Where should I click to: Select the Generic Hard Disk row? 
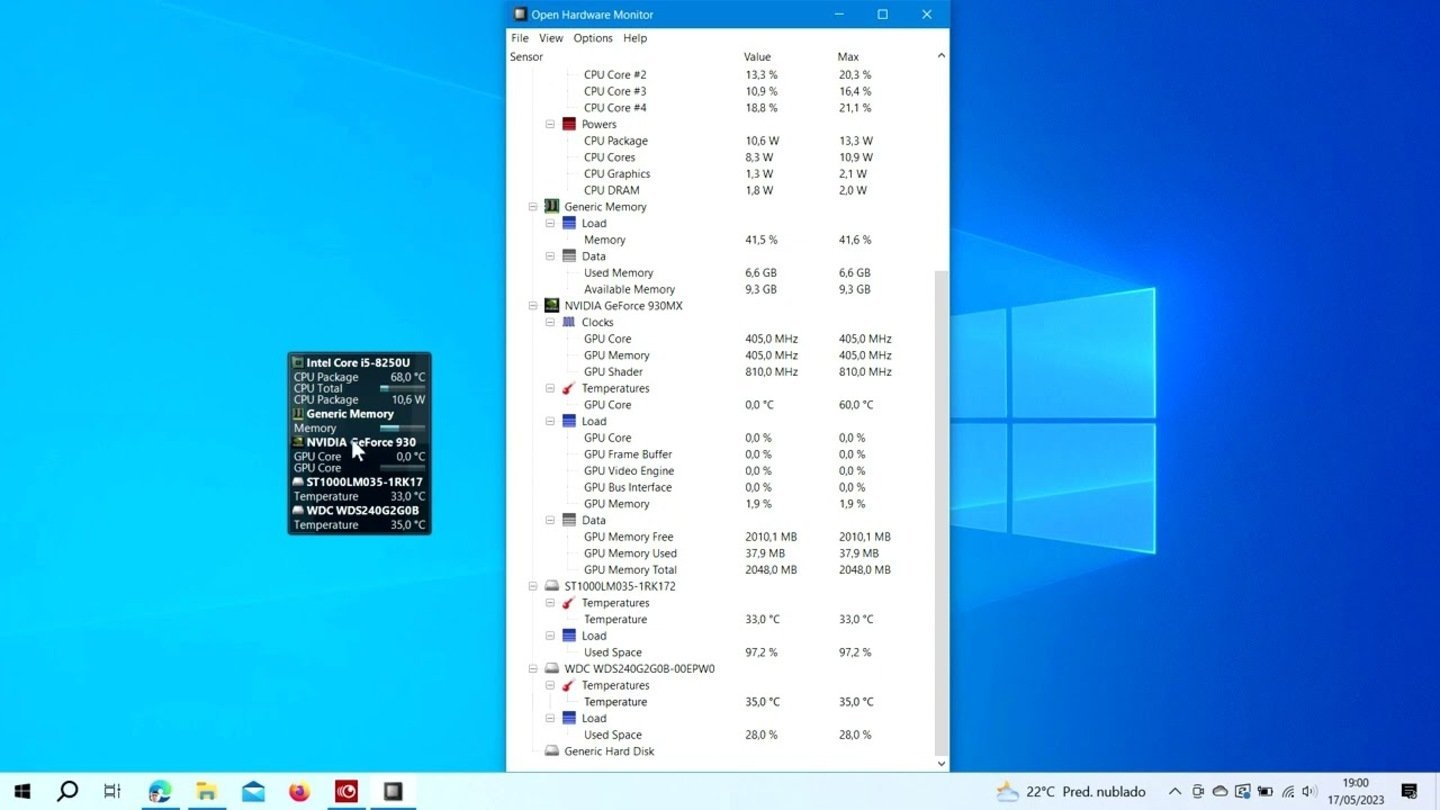coord(727,751)
